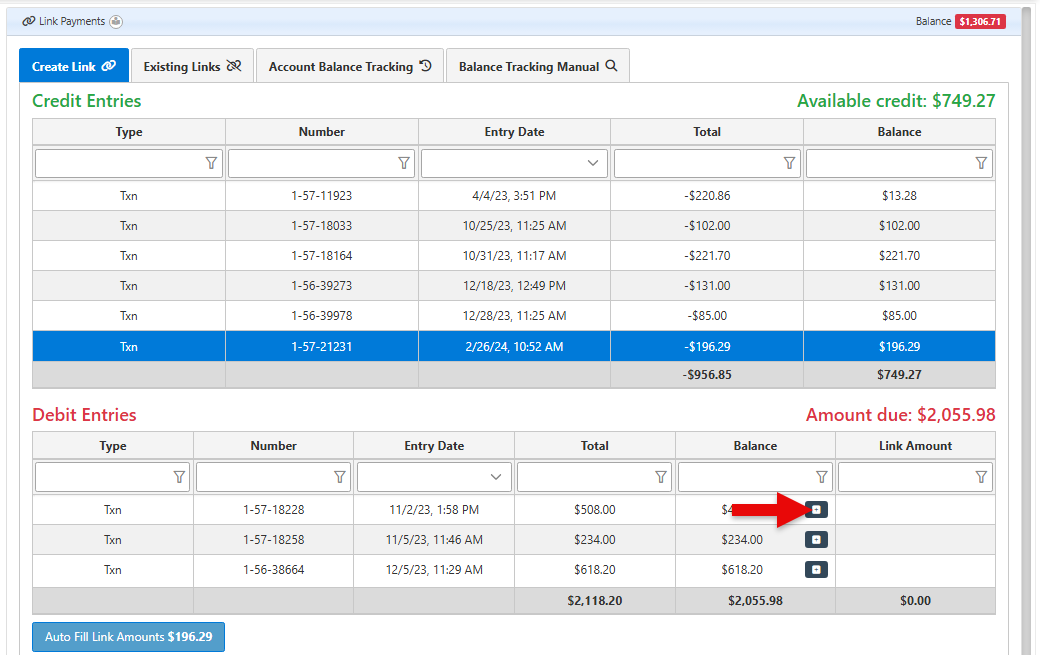Open the Credit Entries Number filter icon
The height and width of the screenshot is (655, 1040).
pos(404,163)
